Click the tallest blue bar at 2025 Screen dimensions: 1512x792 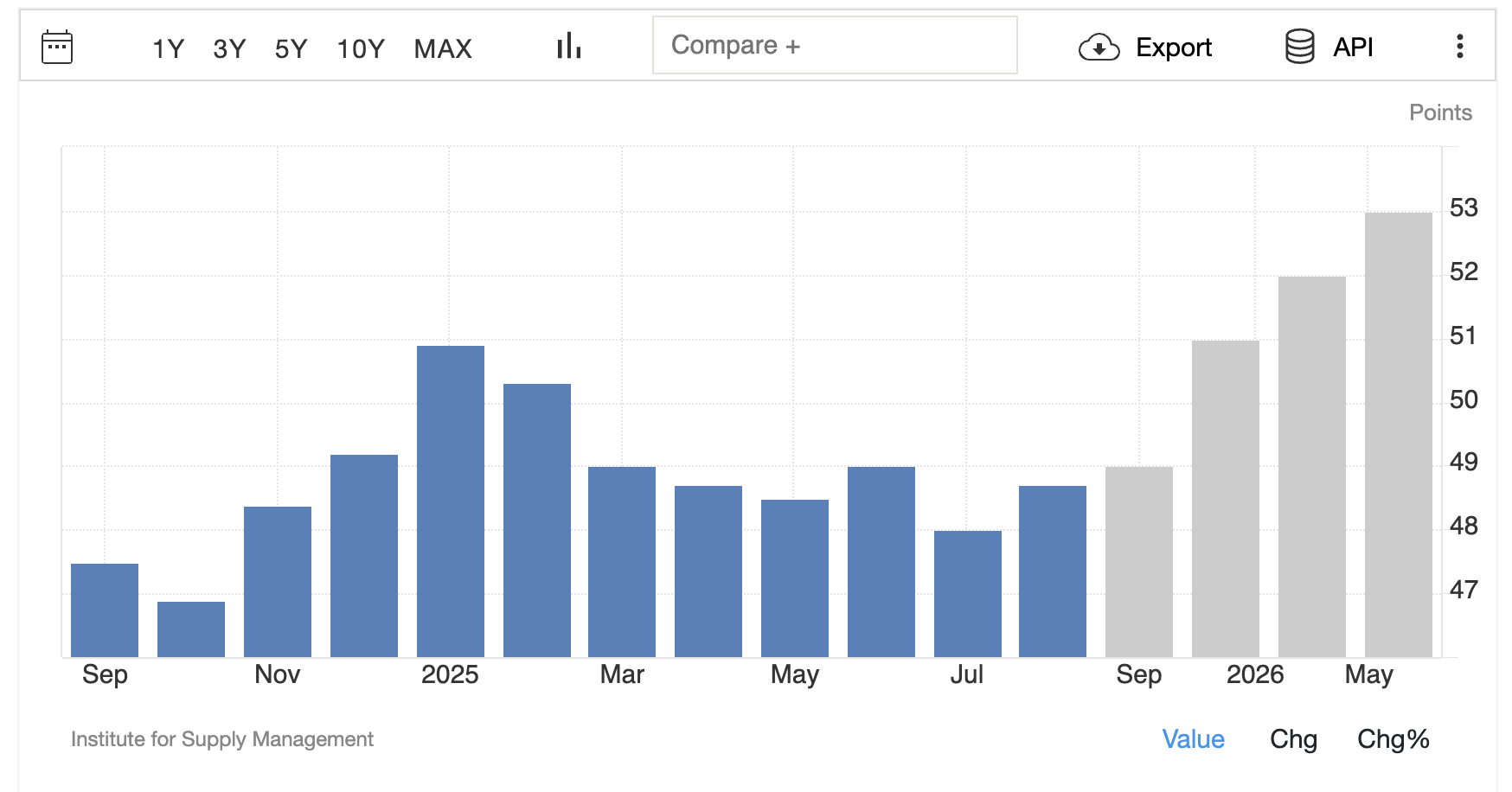click(450, 501)
